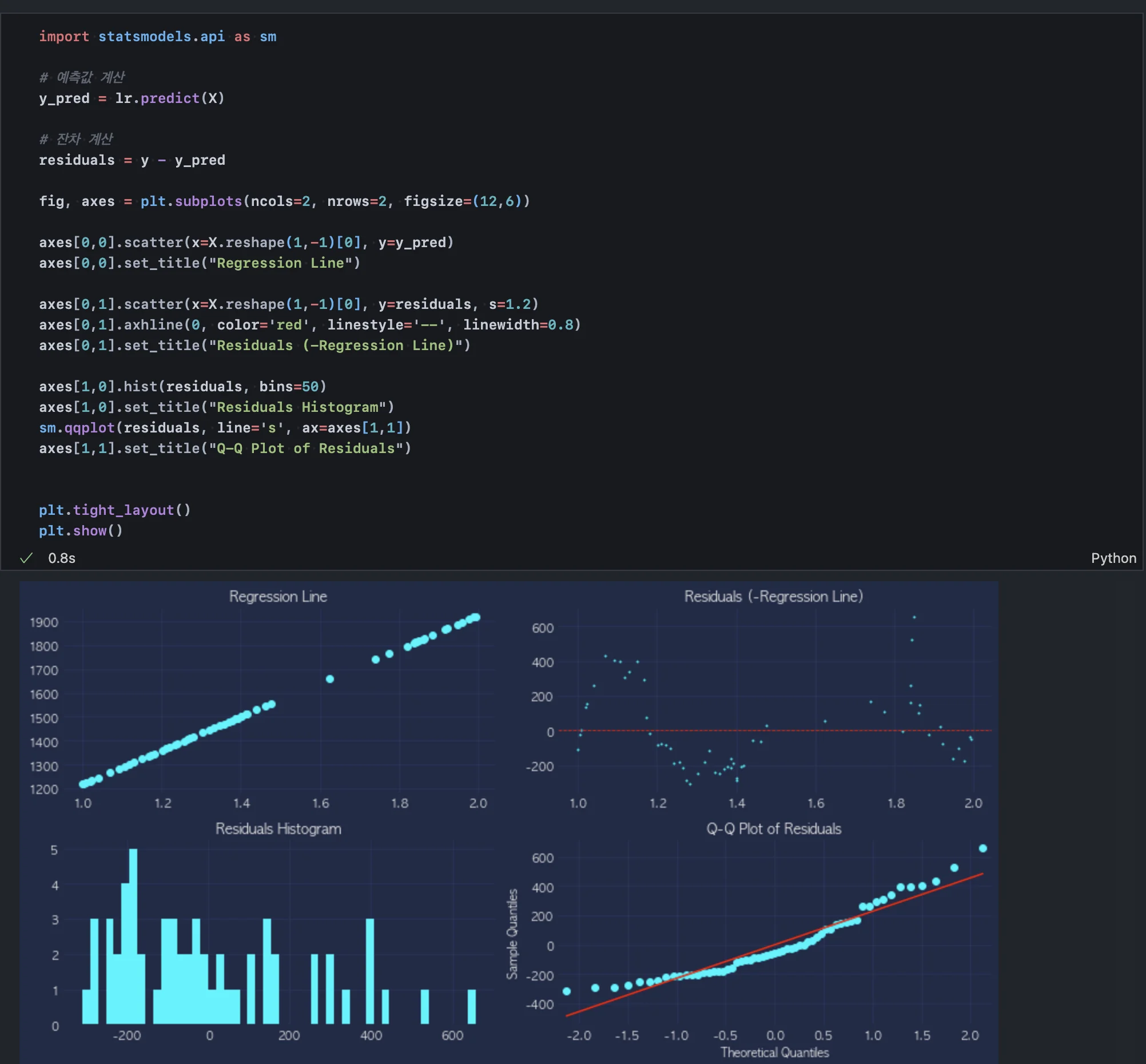Viewport: 1146px width, 1064px height.
Task: Click the import statsmodels.api code line
Action: (x=157, y=36)
